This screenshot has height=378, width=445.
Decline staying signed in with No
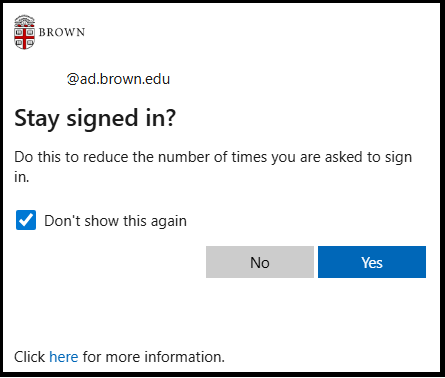pos(260,262)
